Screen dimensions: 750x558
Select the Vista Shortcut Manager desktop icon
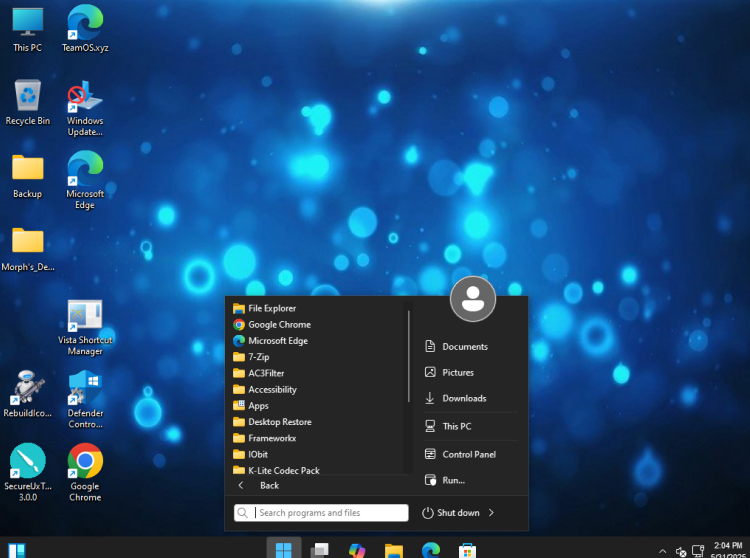(85, 328)
